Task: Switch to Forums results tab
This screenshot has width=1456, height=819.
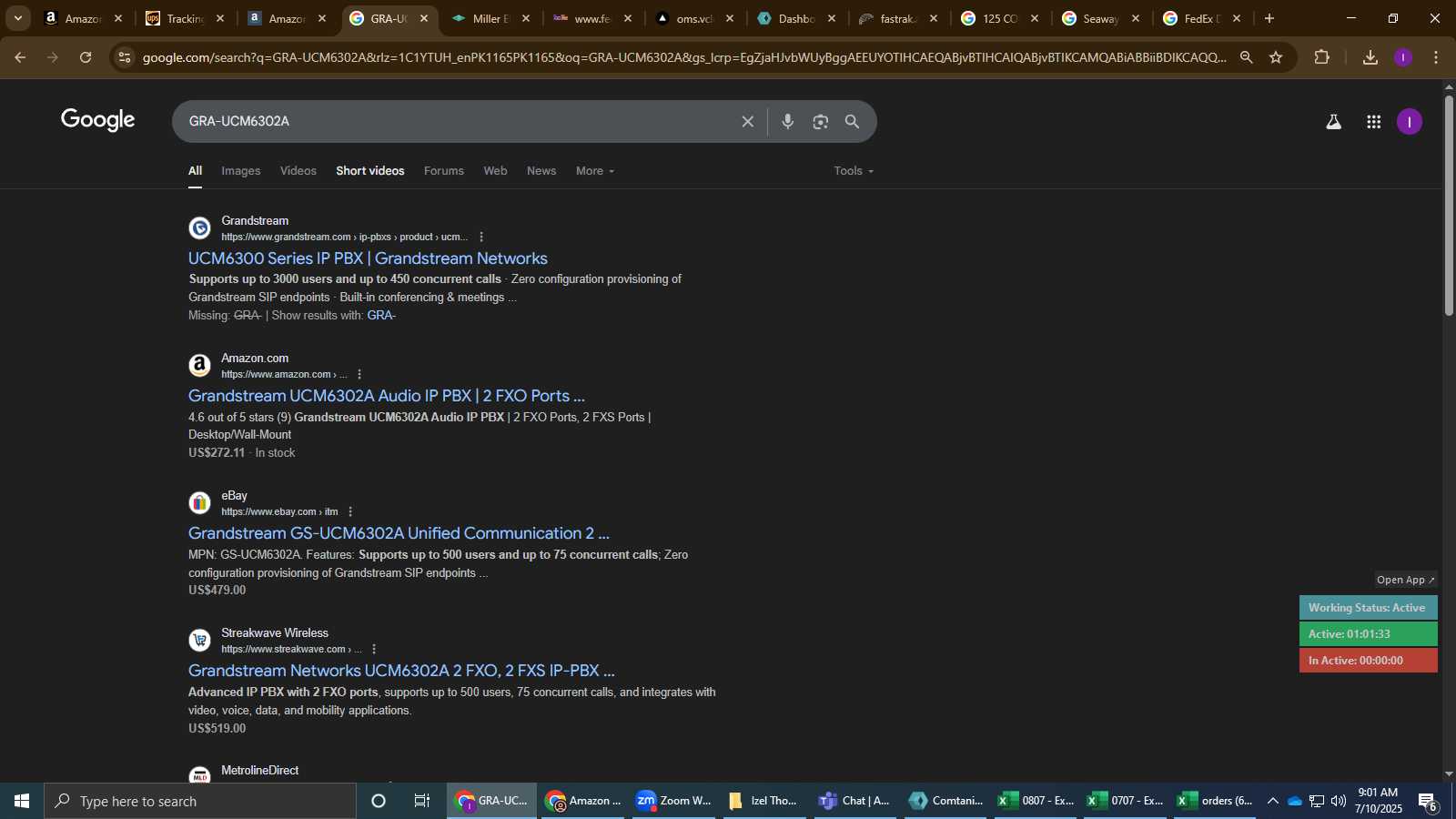Action: point(444,171)
